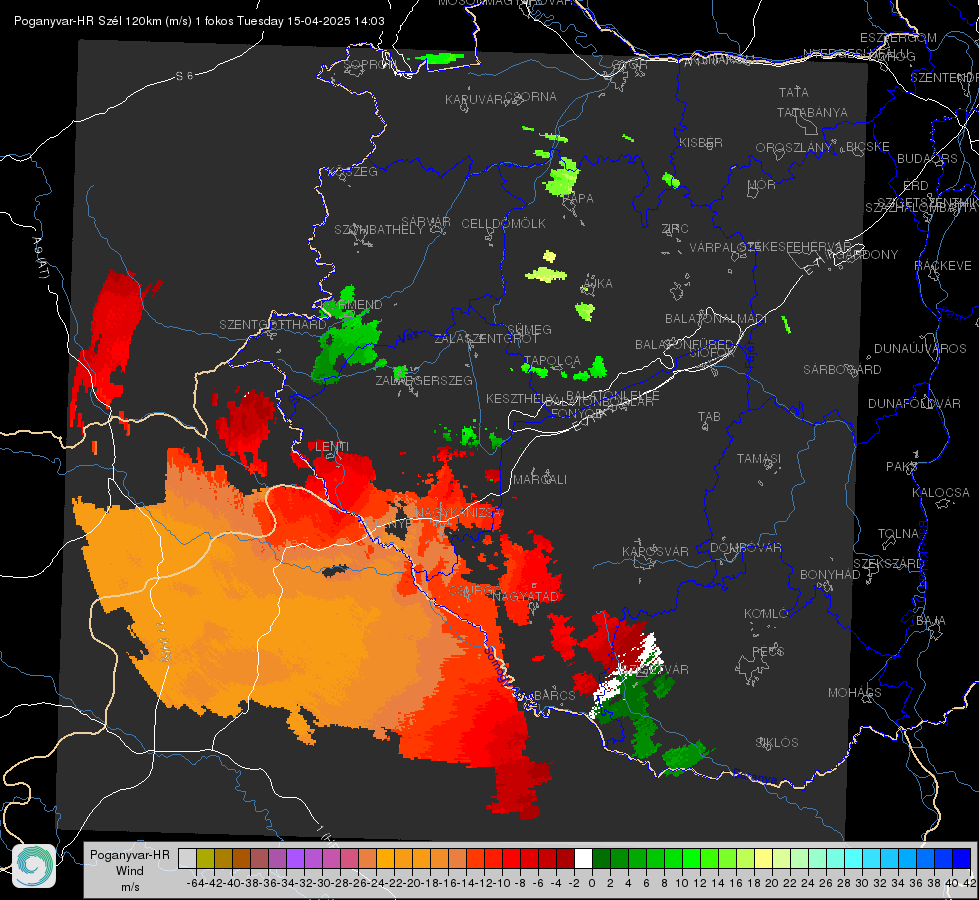979x900 pixels.
Task: Click the OROSZLÁNY city label
Action: coord(794,147)
